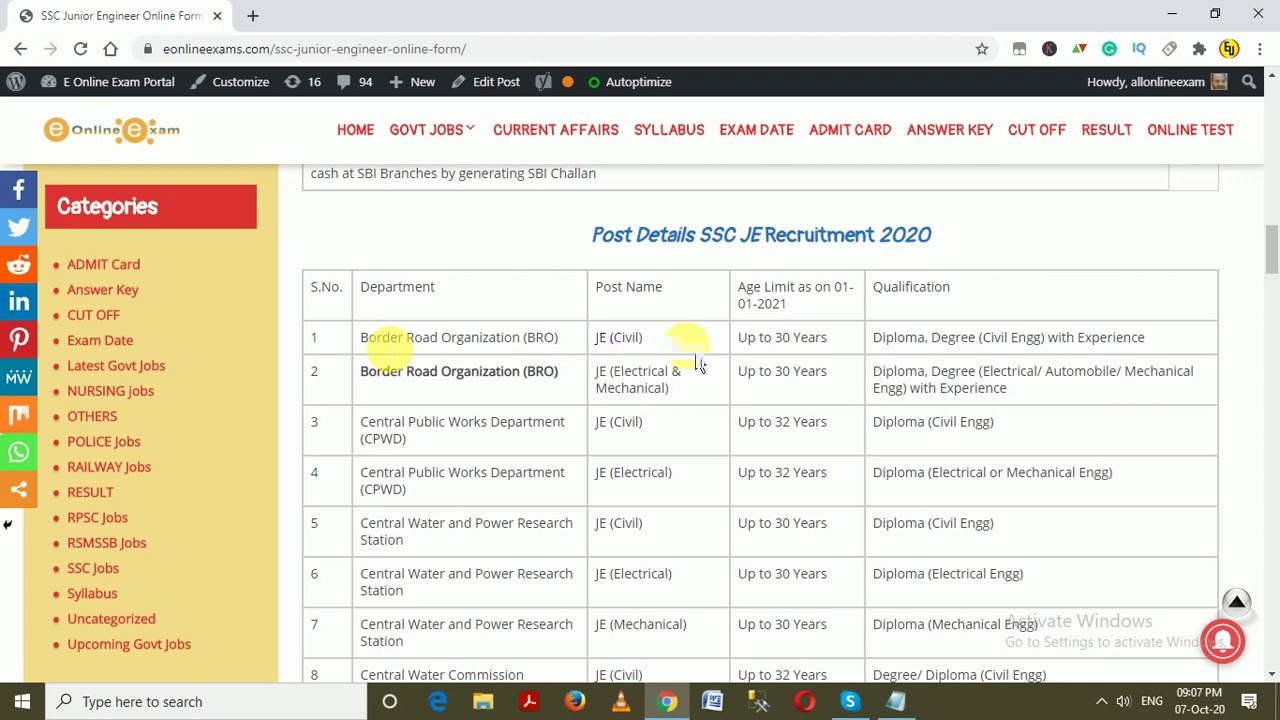
Task: Open Upcoming Govt Jobs category
Action: (129, 644)
